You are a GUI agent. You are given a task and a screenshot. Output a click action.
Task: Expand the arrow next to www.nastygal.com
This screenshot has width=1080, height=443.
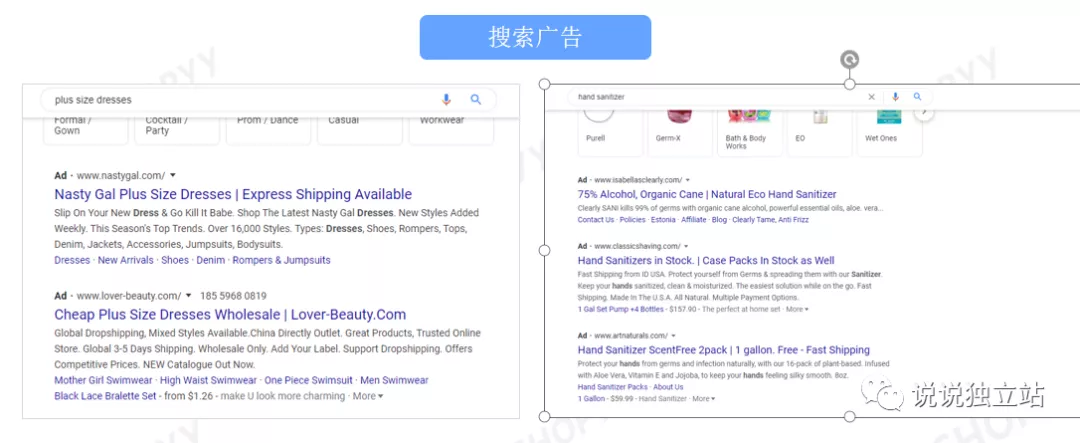(x=173, y=175)
